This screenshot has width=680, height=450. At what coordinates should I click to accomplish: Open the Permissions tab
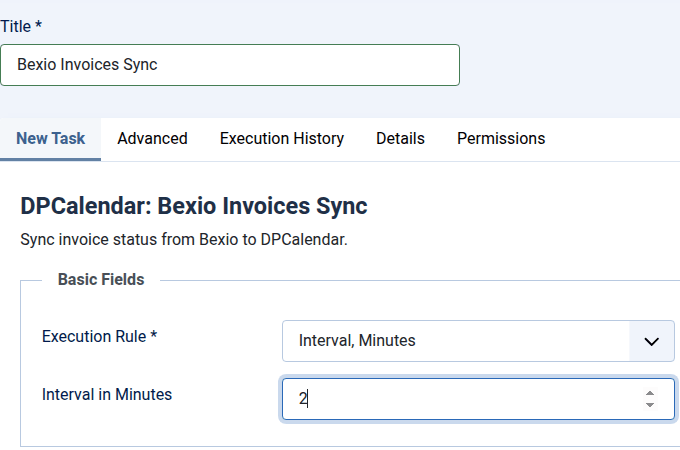tap(501, 139)
